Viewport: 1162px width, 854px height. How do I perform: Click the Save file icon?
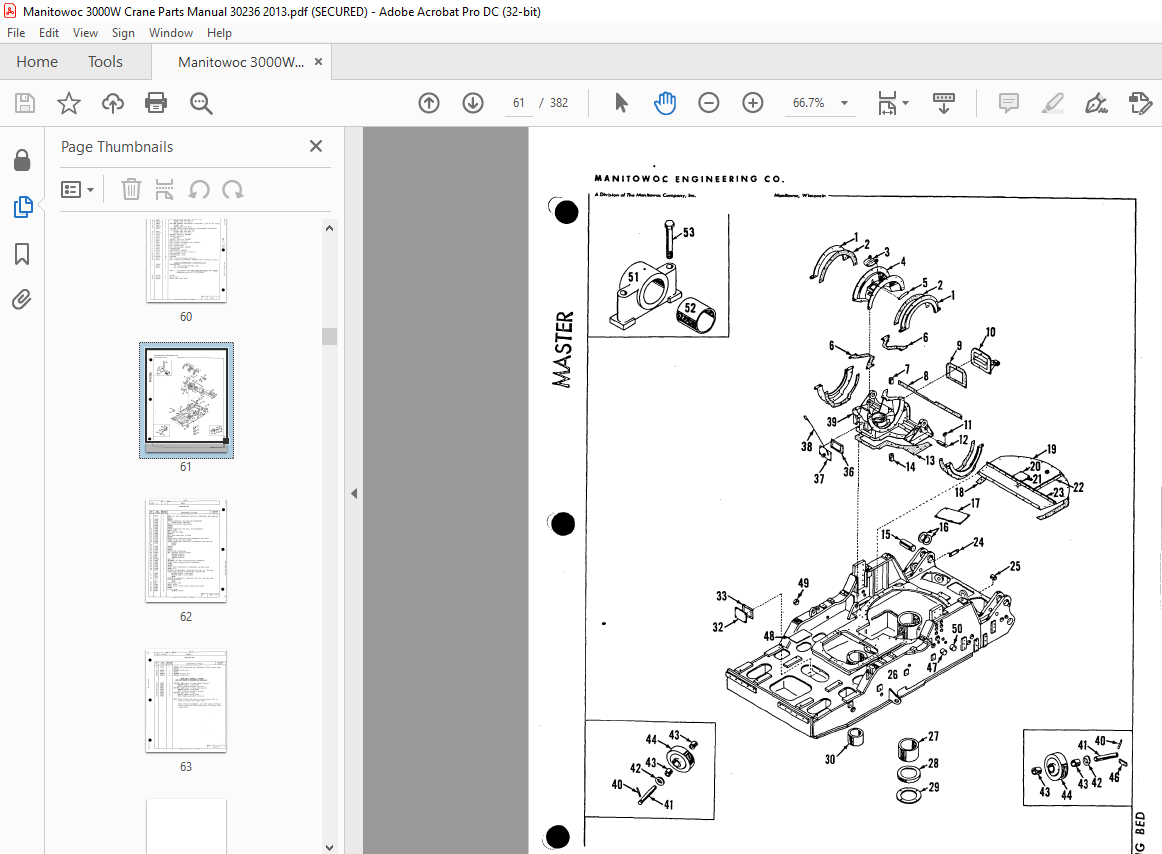click(24, 103)
